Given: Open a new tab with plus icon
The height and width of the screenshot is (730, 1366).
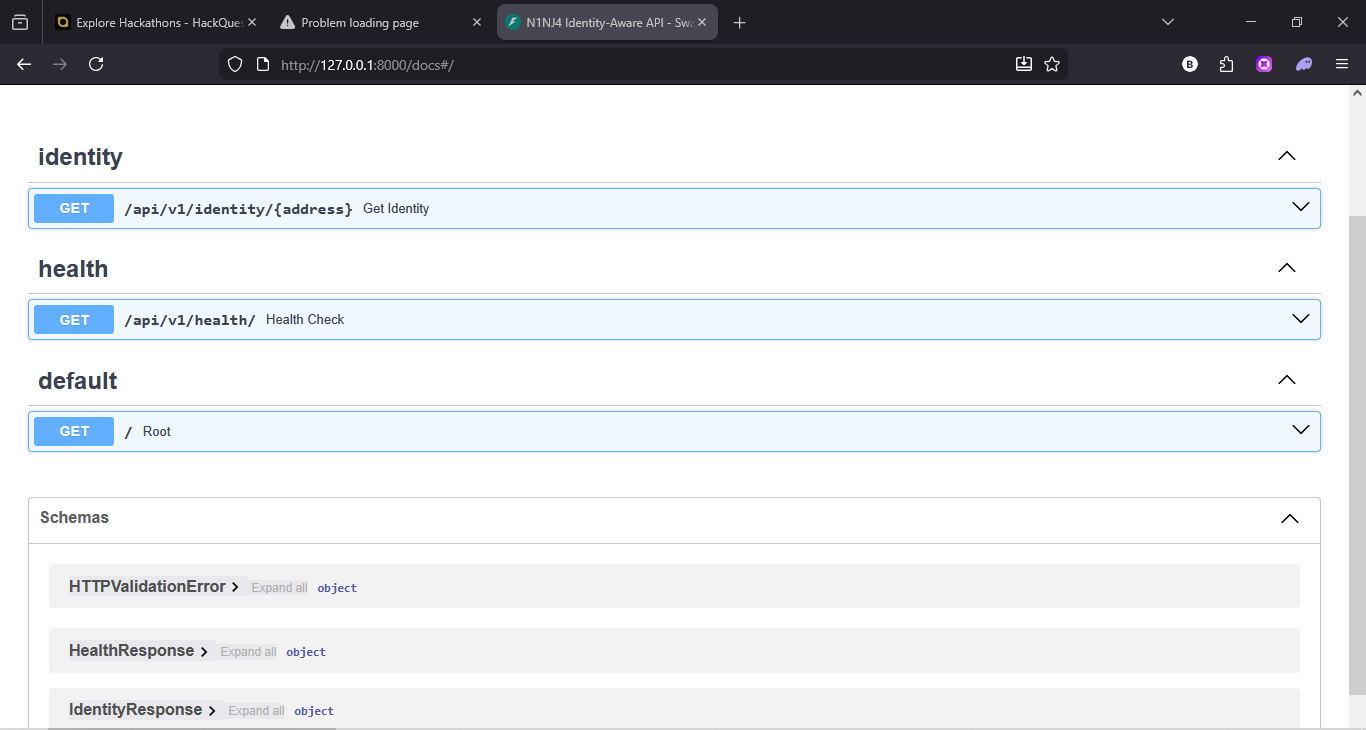Looking at the screenshot, I should 740,23.
